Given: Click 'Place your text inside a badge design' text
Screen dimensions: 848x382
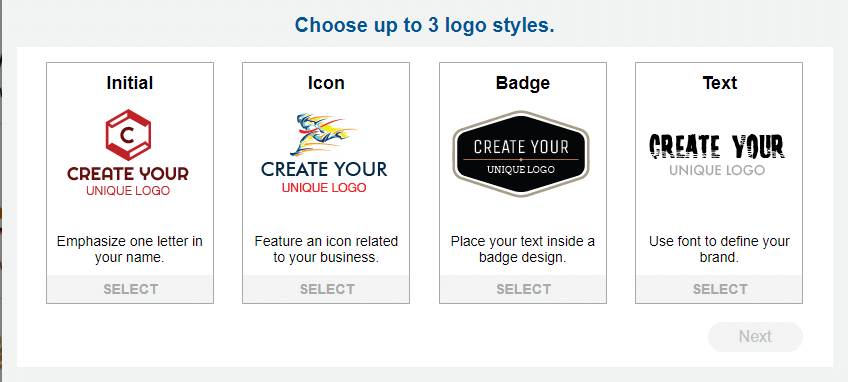Looking at the screenshot, I should [x=522, y=249].
